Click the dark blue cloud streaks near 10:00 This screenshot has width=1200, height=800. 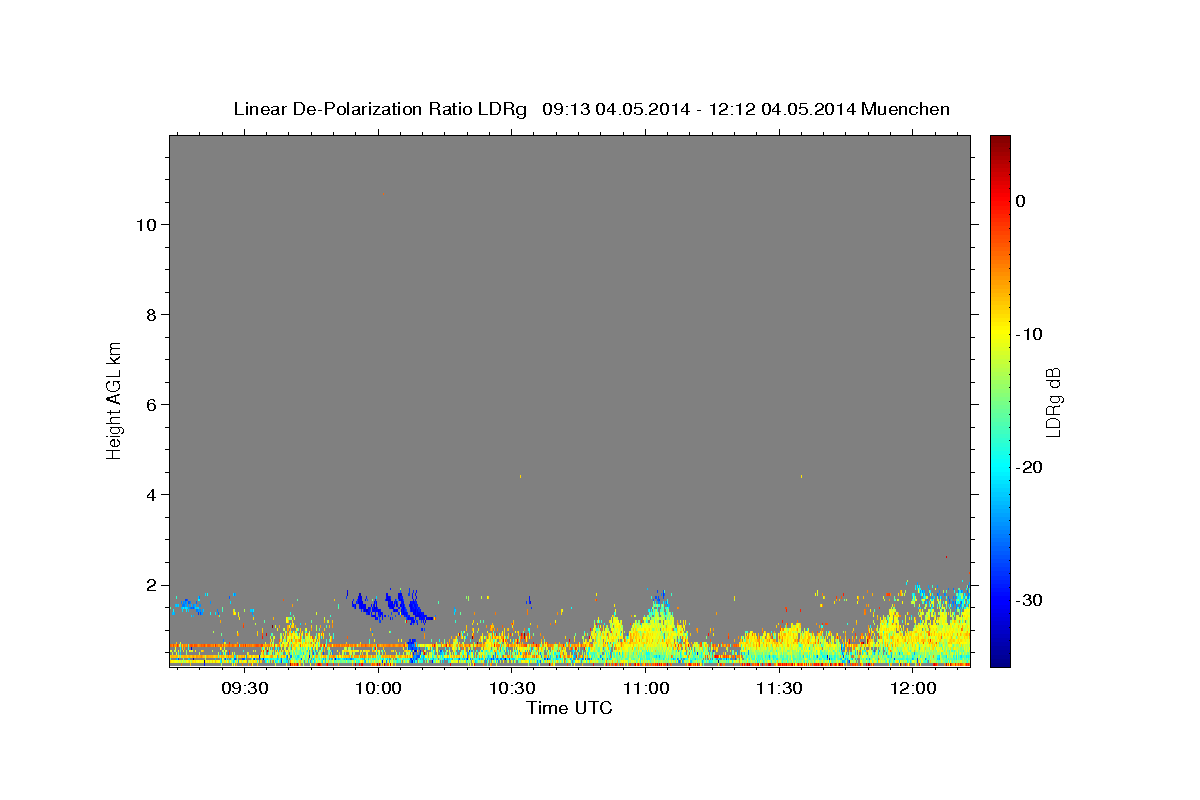pyautogui.click(x=392, y=606)
